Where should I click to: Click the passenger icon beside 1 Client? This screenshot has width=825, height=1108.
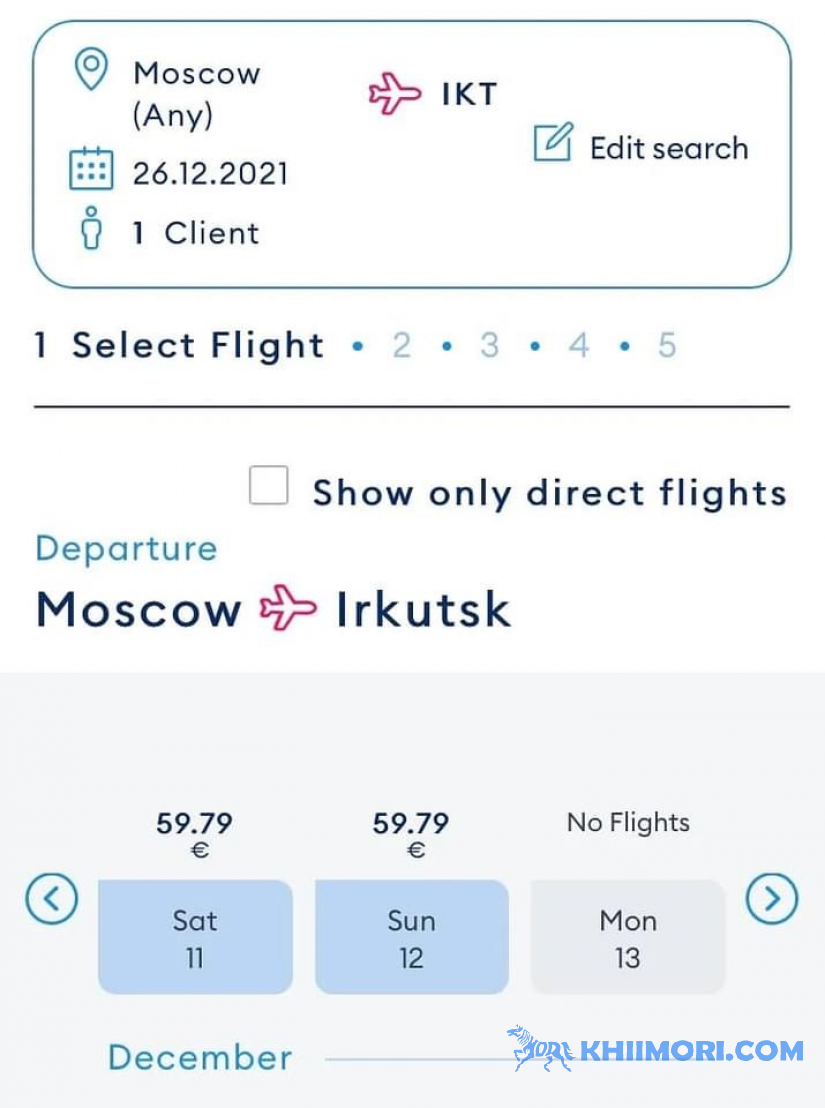91,228
